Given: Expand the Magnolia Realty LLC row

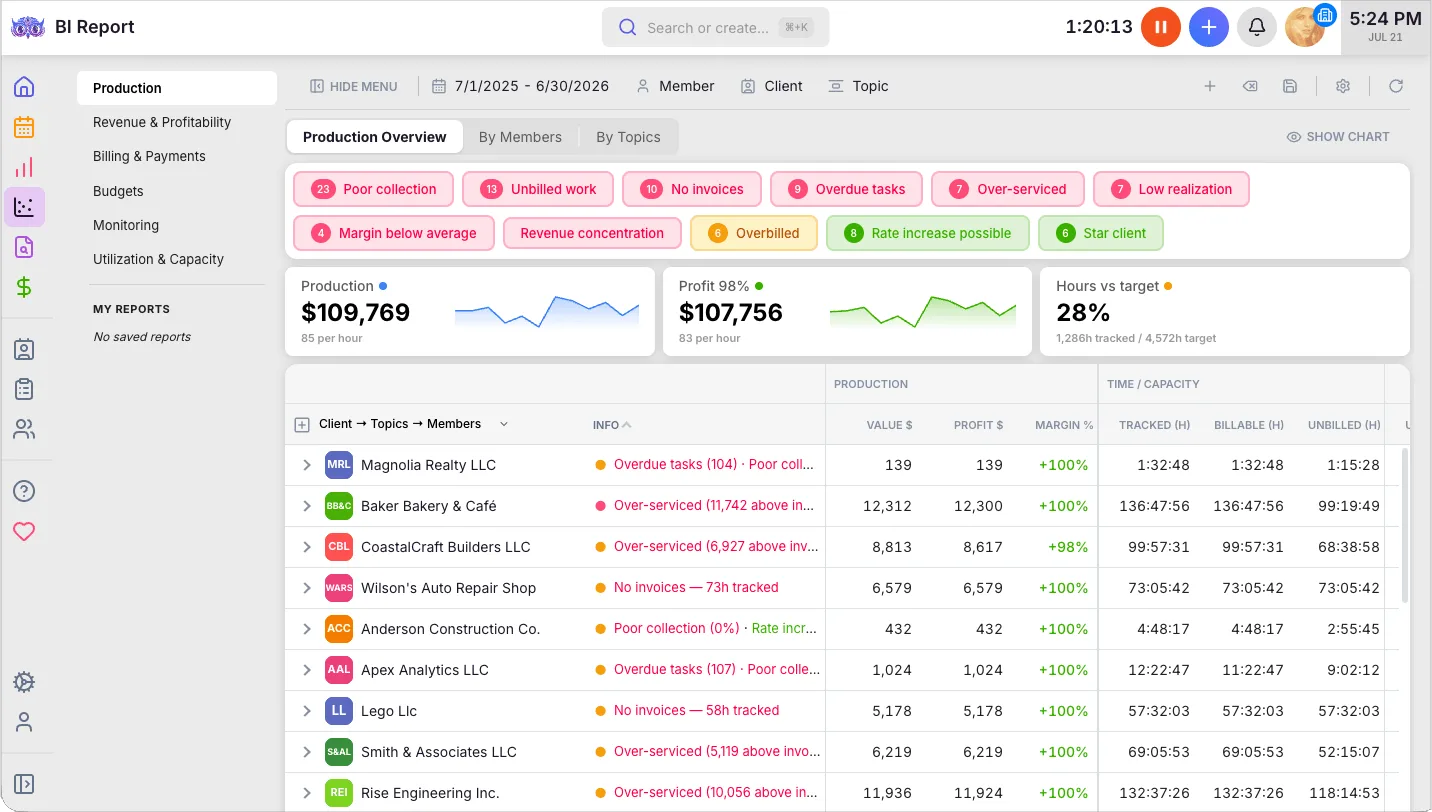Looking at the screenshot, I should [x=307, y=465].
